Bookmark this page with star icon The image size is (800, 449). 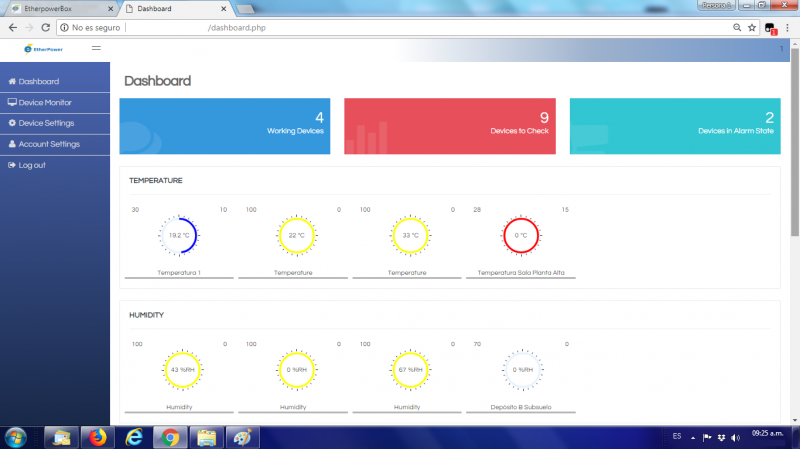pyautogui.click(x=752, y=27)
